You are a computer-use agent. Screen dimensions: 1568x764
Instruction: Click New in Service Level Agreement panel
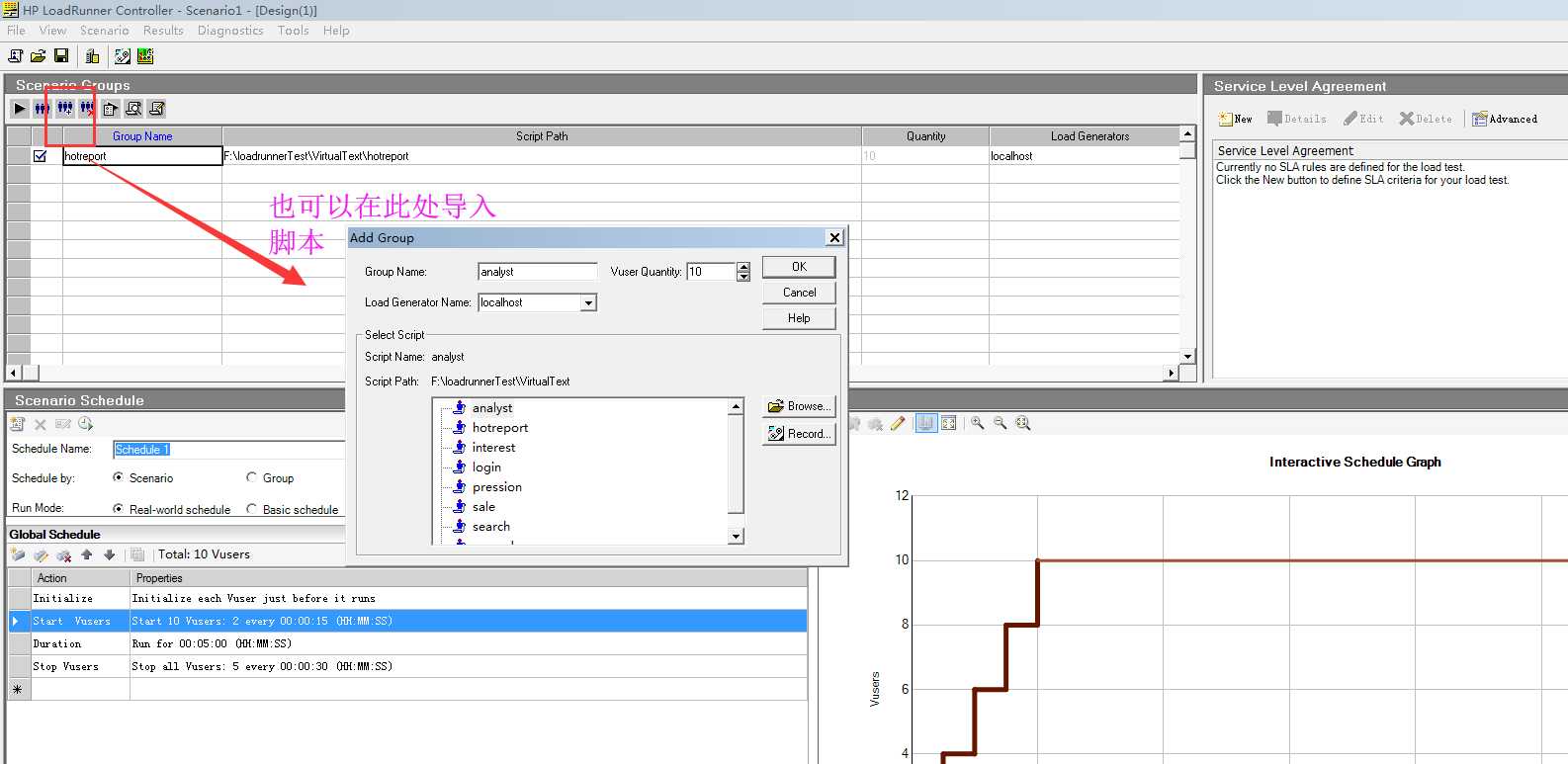[1236, 119]
